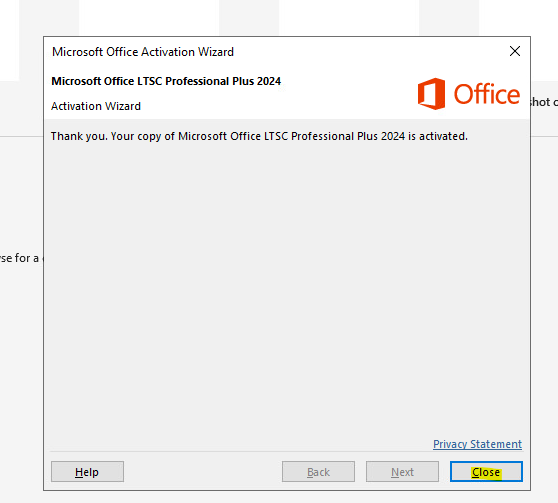
Task: Click the greyed-out Back button
Action: point(318,472)
